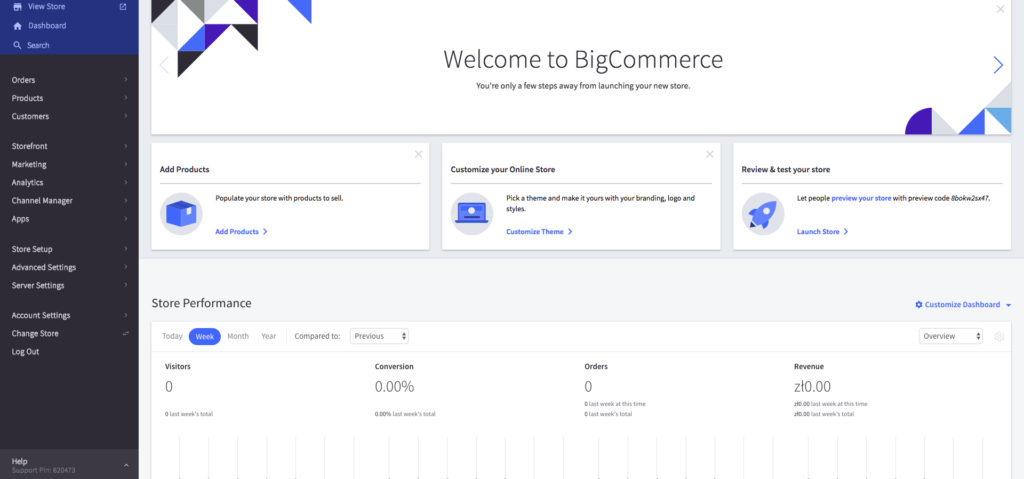The width and height of the screenshot is (1024, 479).
Task: Open the Apps sidebar menu
Action: pyautogui.click(x=69, y=219)
